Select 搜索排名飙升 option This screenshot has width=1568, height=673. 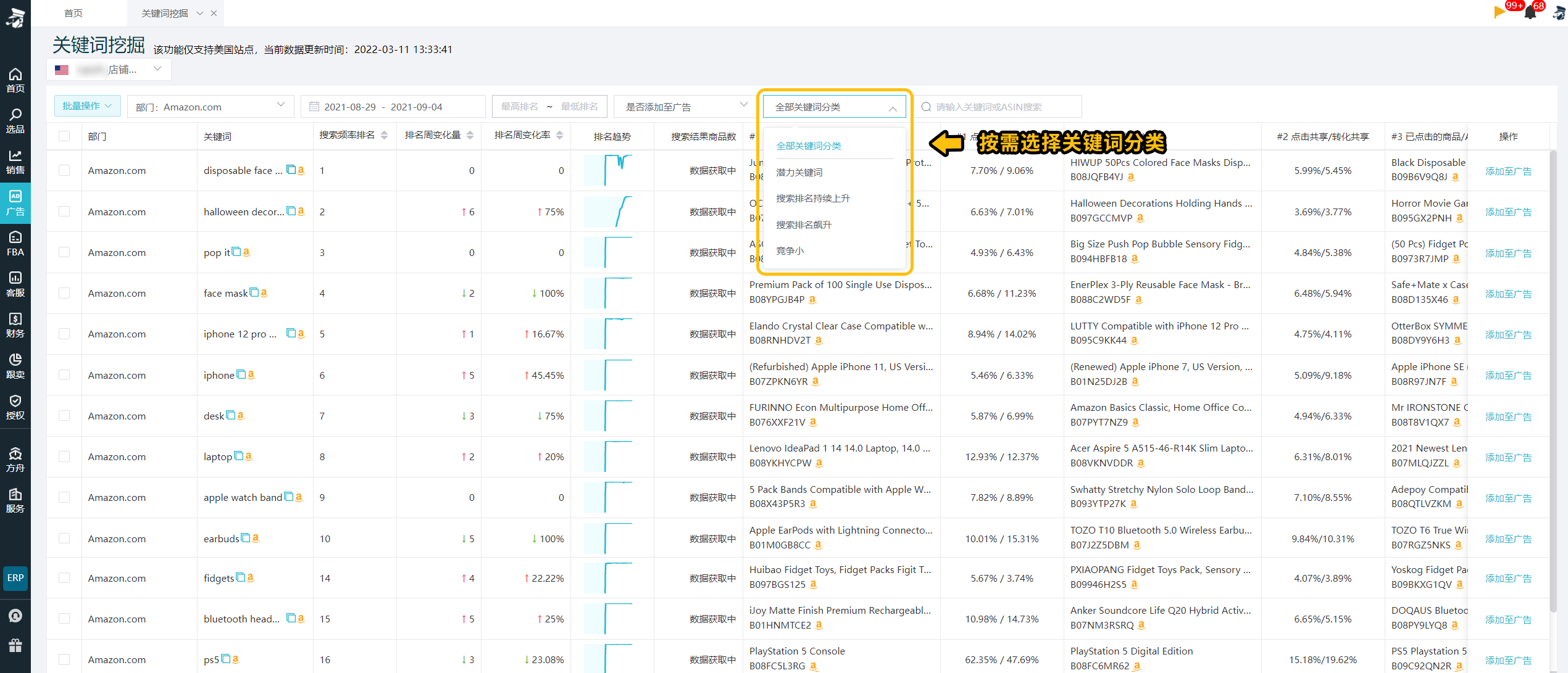click(x=804, y=225)
